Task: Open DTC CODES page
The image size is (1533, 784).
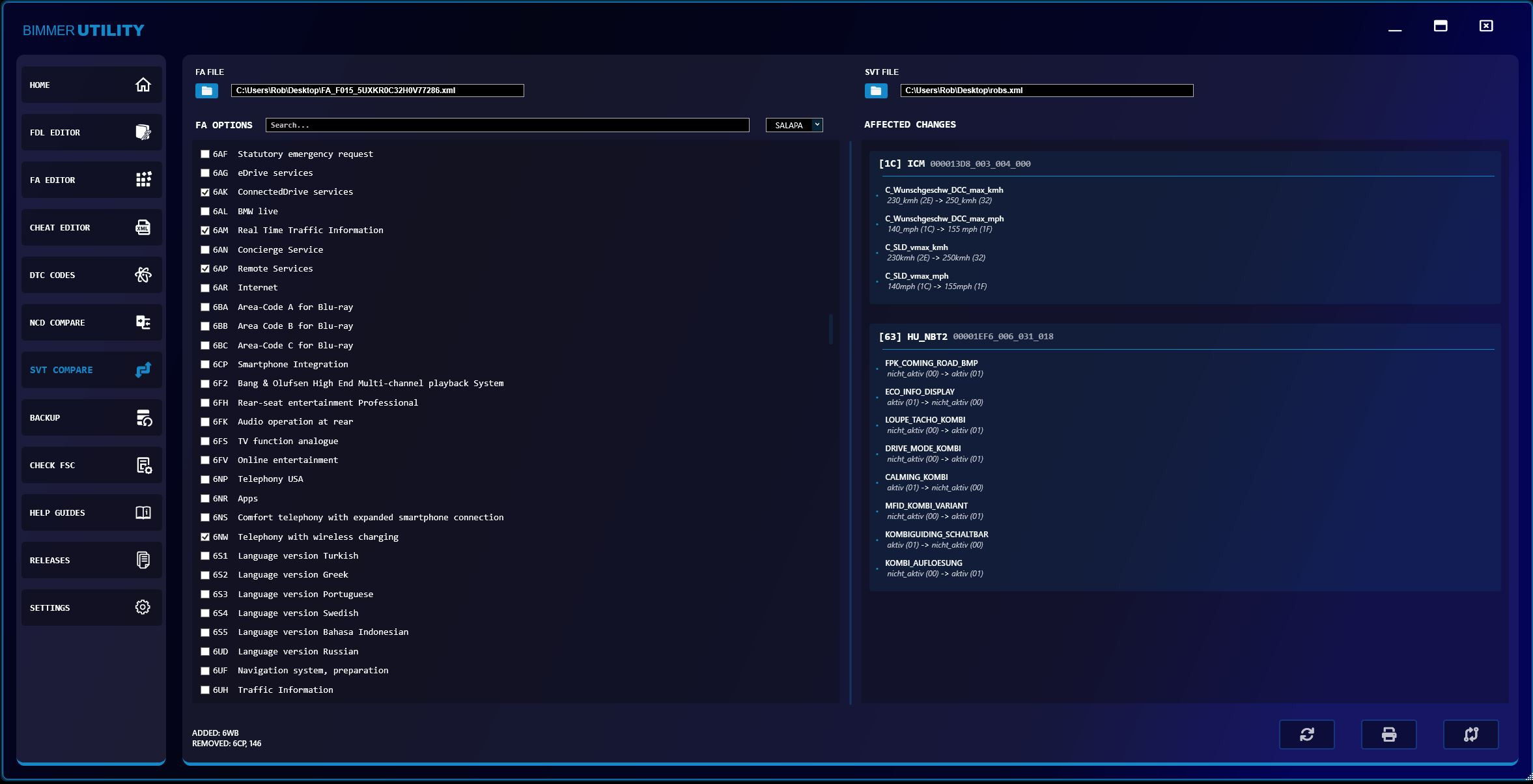Action: [x=91, y=275]
